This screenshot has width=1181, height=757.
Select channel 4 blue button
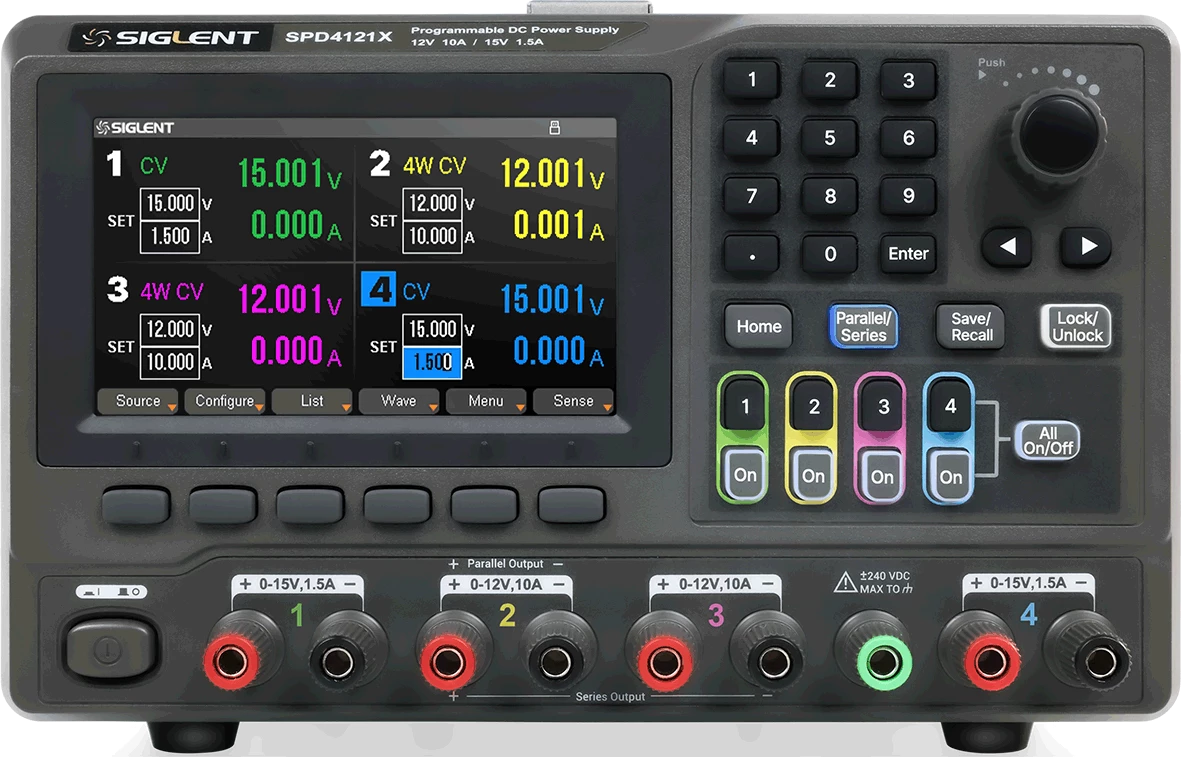pyautogui.click(x=951, y=406)
